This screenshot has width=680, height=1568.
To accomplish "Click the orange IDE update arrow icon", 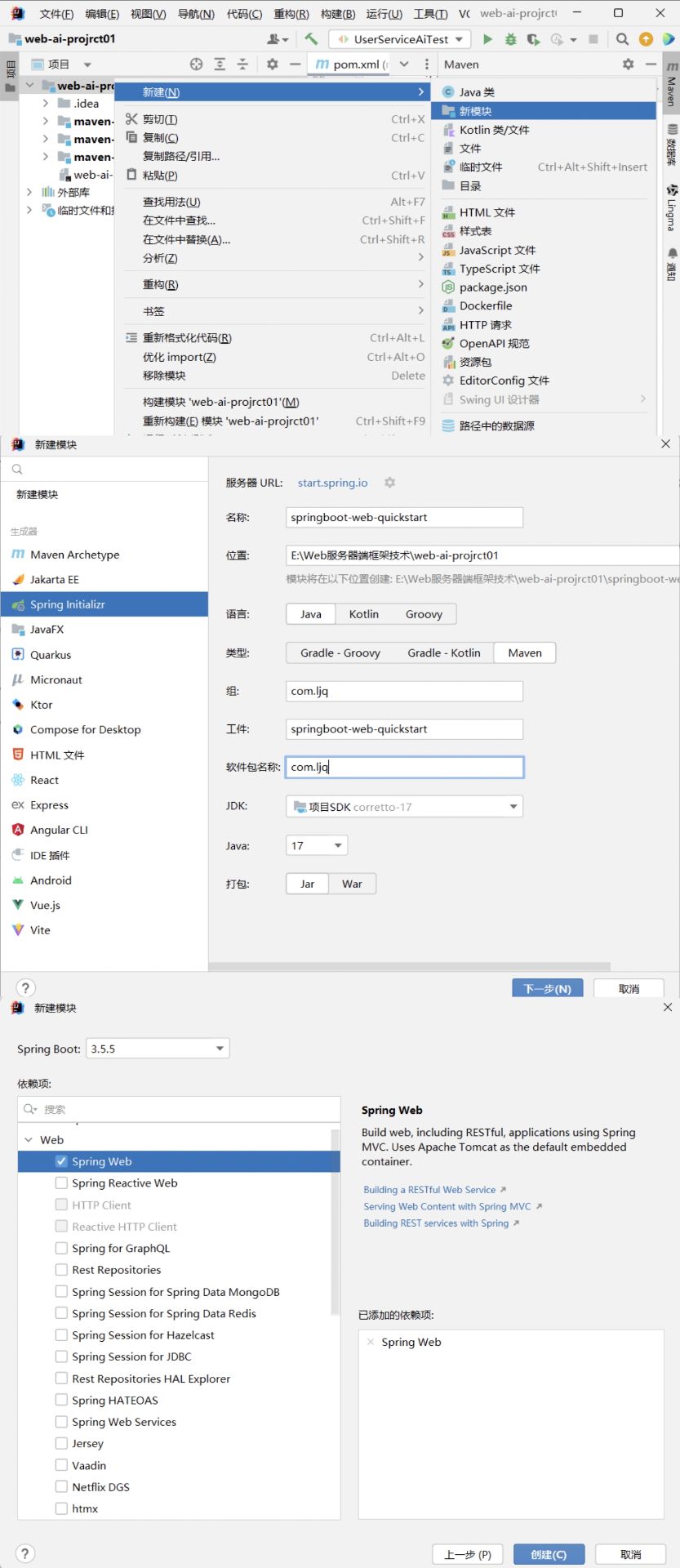I will click(x=646, y=39).
